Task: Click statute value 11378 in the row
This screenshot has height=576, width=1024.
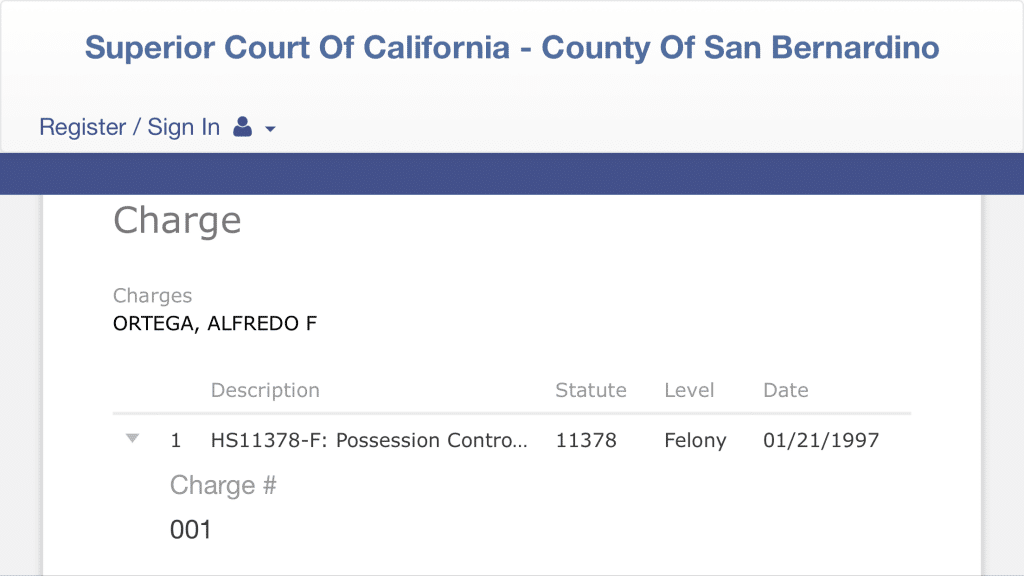Action: pos(586,440)
